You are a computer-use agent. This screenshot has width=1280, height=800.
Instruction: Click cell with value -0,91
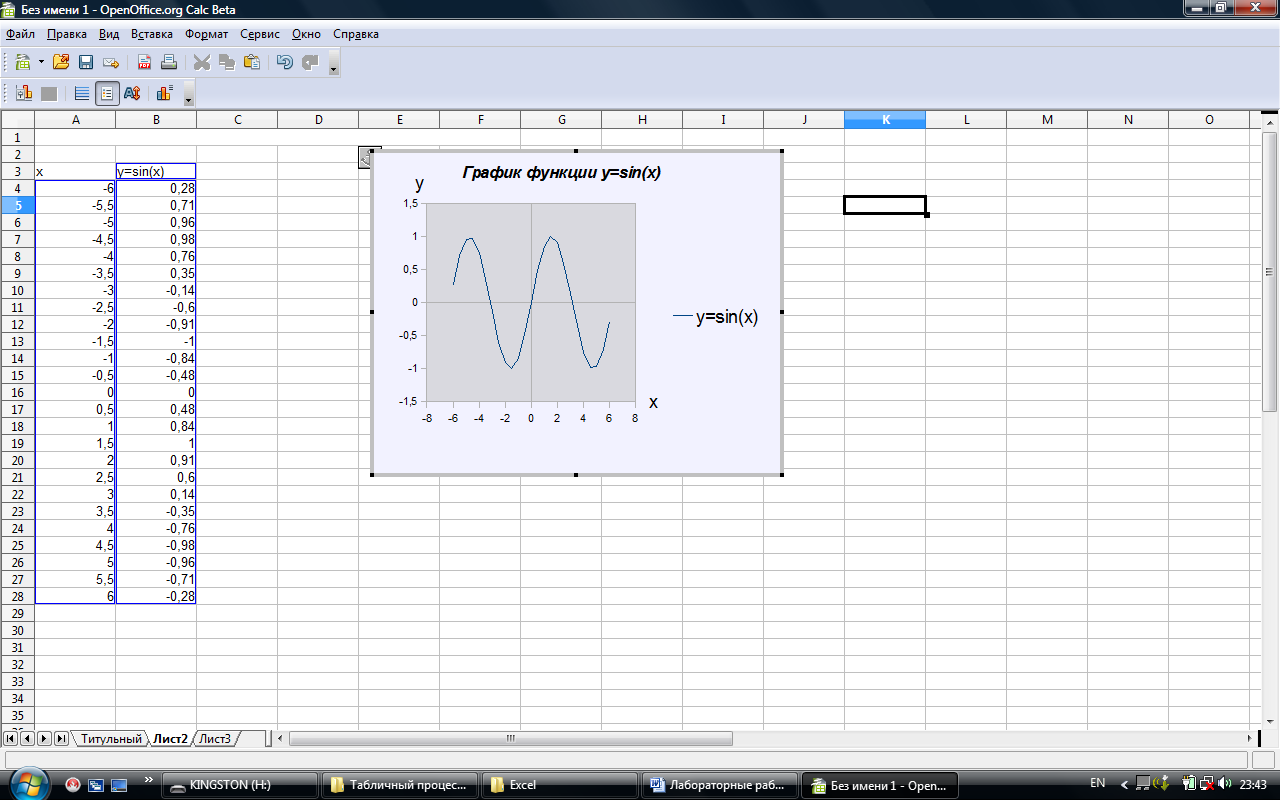(156, 324)
